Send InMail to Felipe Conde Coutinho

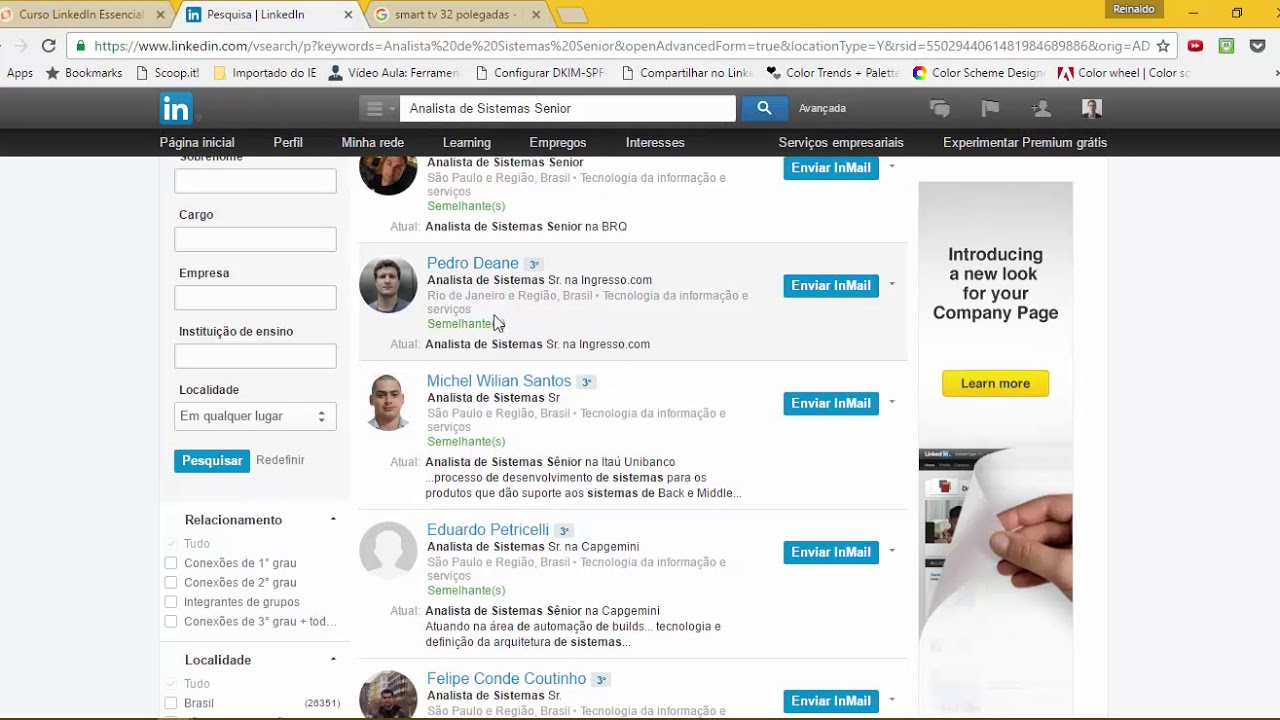click(831, 701)
